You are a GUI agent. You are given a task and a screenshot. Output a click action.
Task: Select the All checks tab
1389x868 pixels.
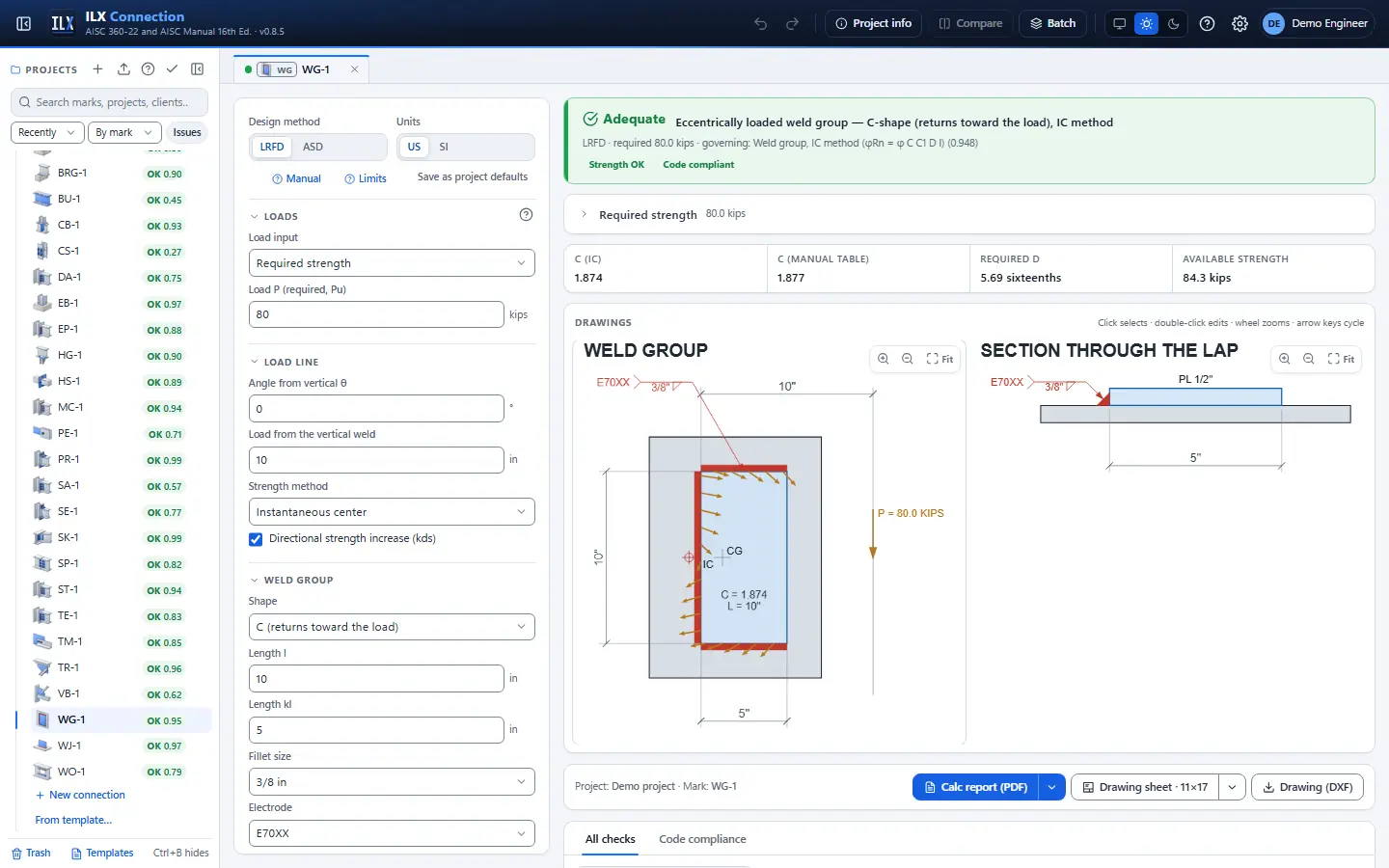click(x=611, y=839)
